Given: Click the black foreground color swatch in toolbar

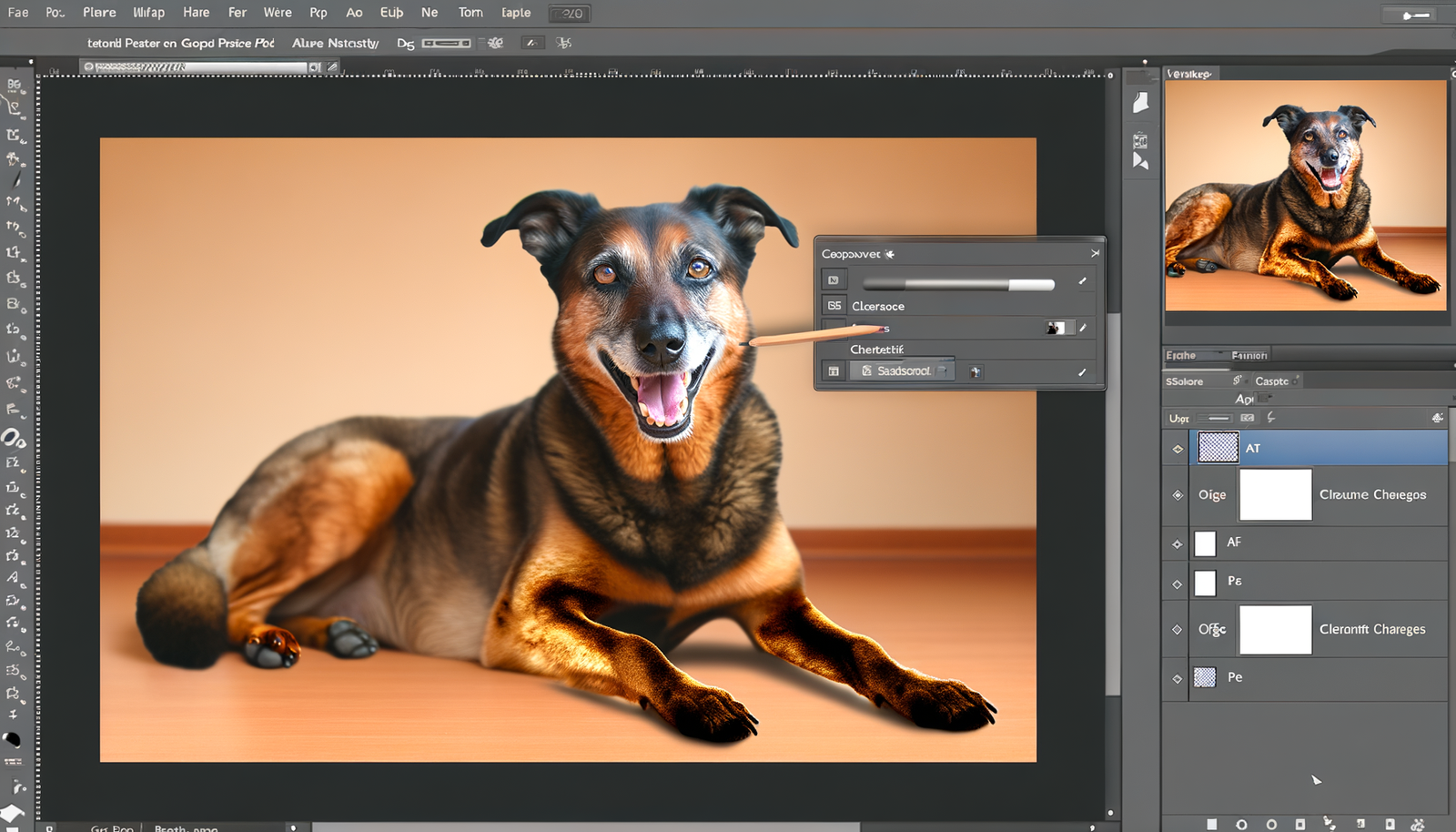Looking at the screenshot, I should pyautogui.click(x=12, y=739).
